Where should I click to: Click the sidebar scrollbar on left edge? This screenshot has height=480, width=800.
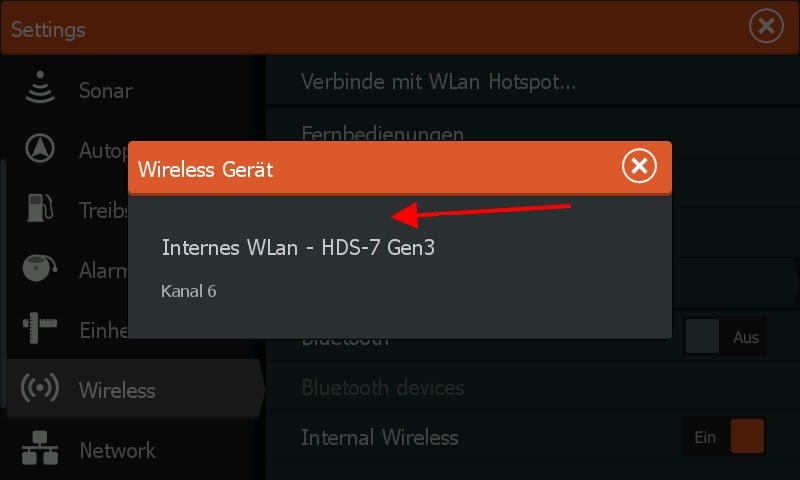pyautogui.click(x=3, y=284)
